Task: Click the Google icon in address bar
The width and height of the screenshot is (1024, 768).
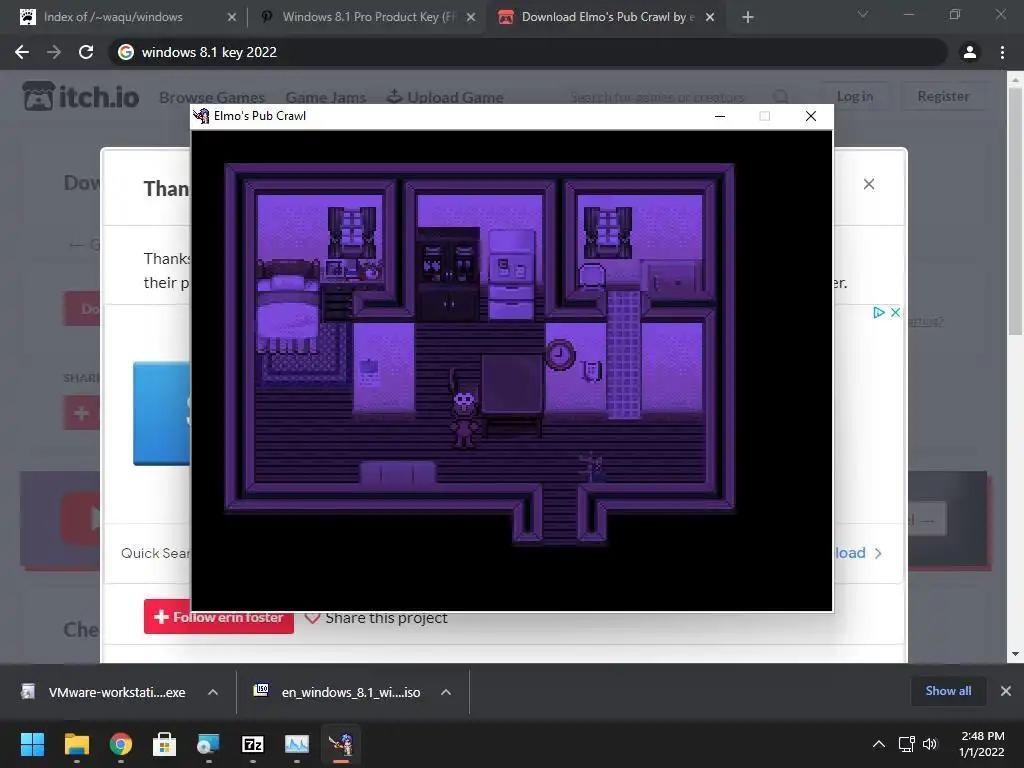Action: pos(125,52)
